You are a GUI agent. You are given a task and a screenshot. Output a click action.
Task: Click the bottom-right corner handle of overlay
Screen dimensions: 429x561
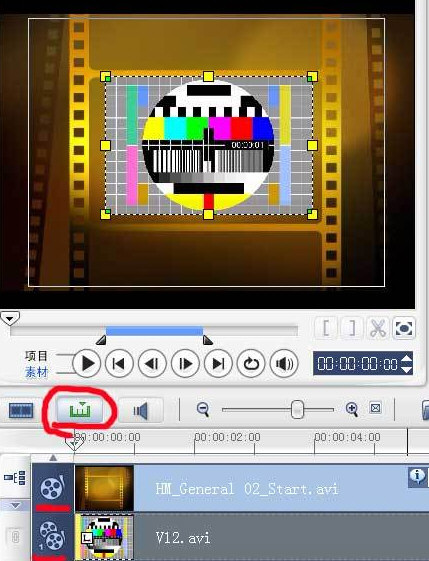(312, 214)
